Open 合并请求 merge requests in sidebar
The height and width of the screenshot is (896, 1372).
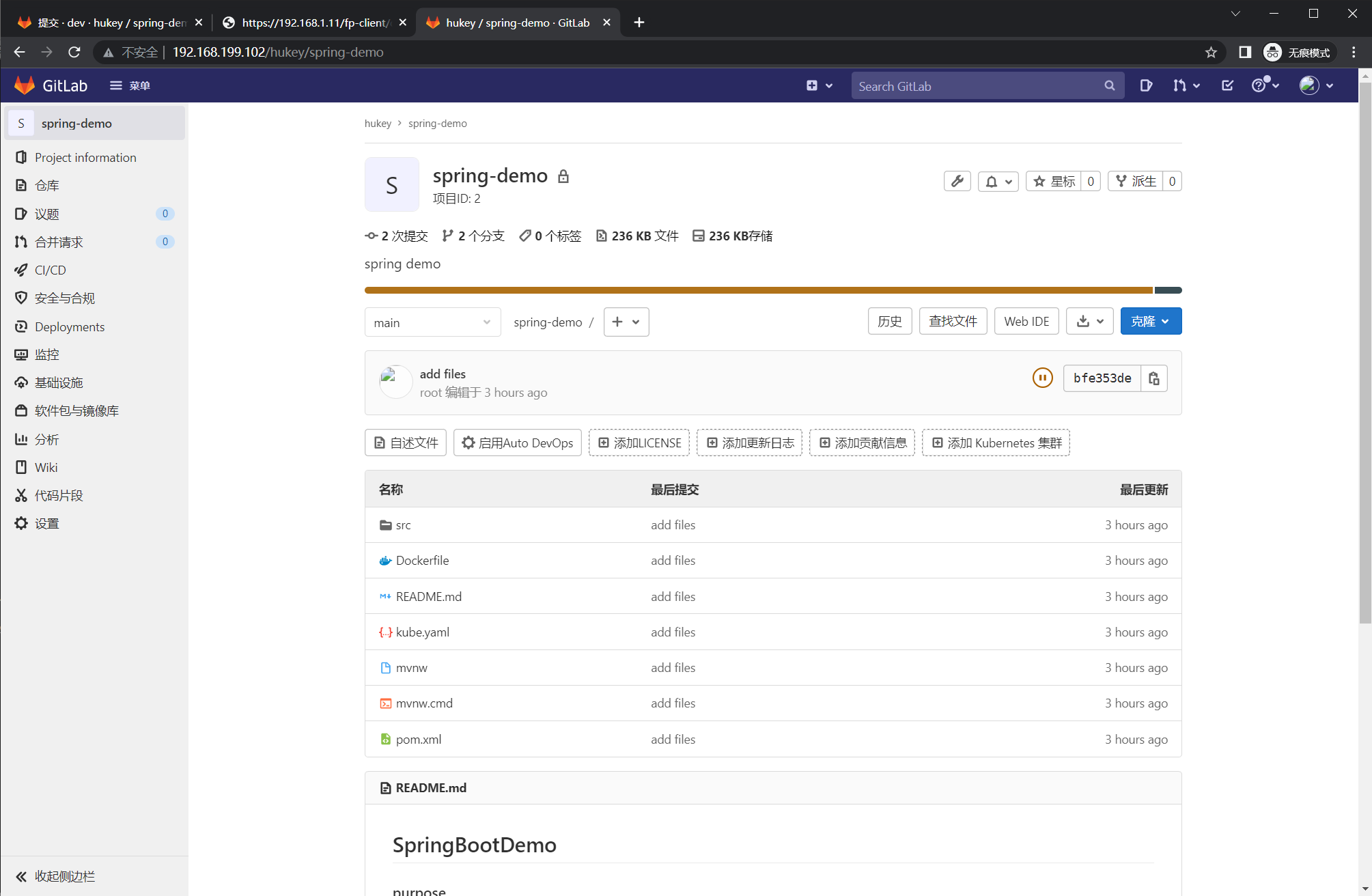(59, 242)
